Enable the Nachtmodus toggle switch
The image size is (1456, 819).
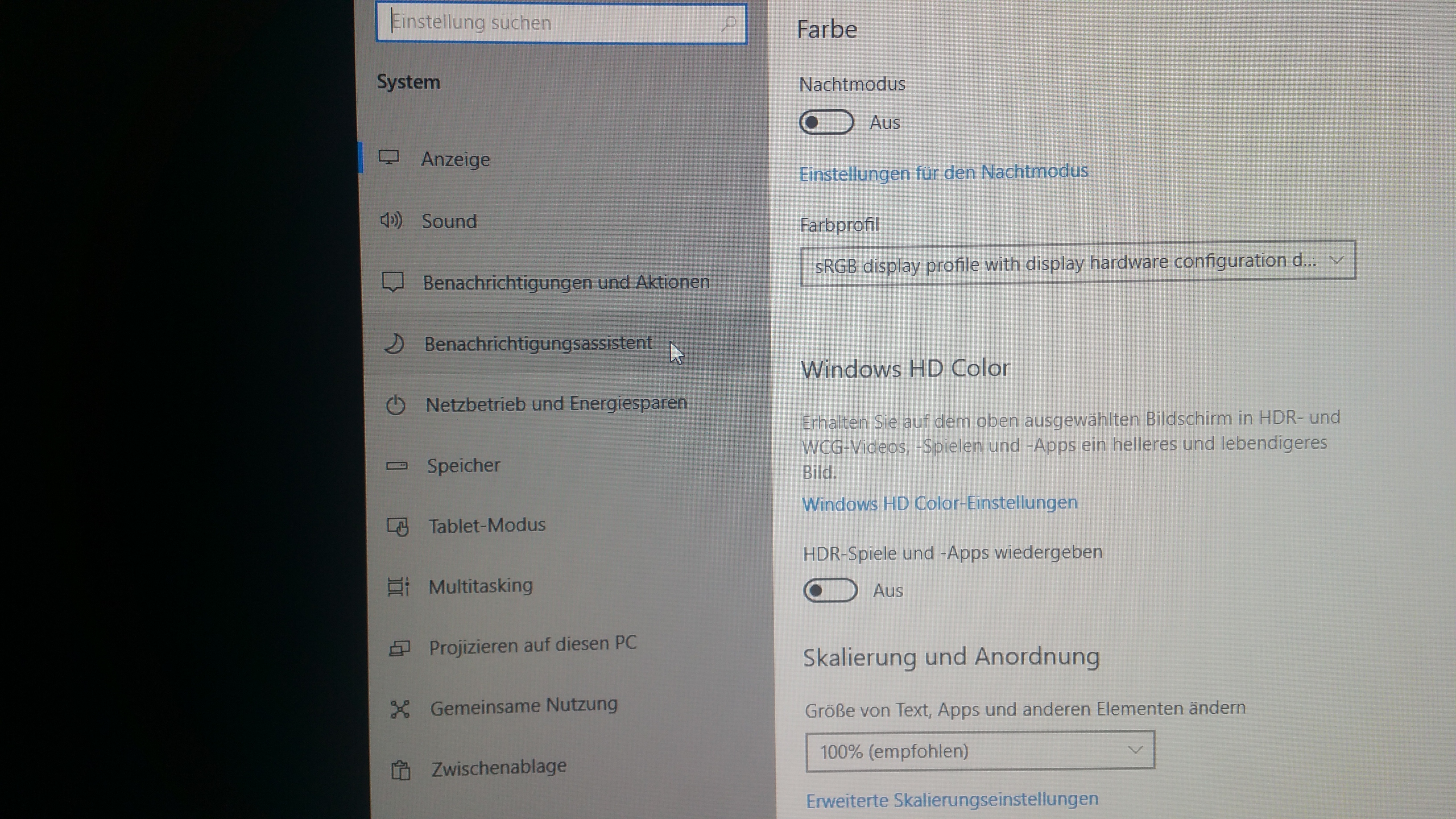(826, 122)
